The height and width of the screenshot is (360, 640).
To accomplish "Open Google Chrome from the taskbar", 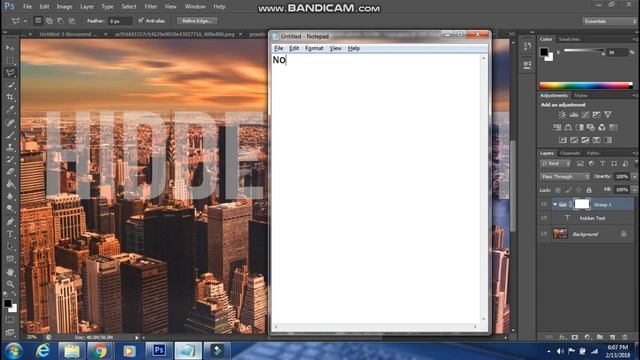I will point(99,351).
